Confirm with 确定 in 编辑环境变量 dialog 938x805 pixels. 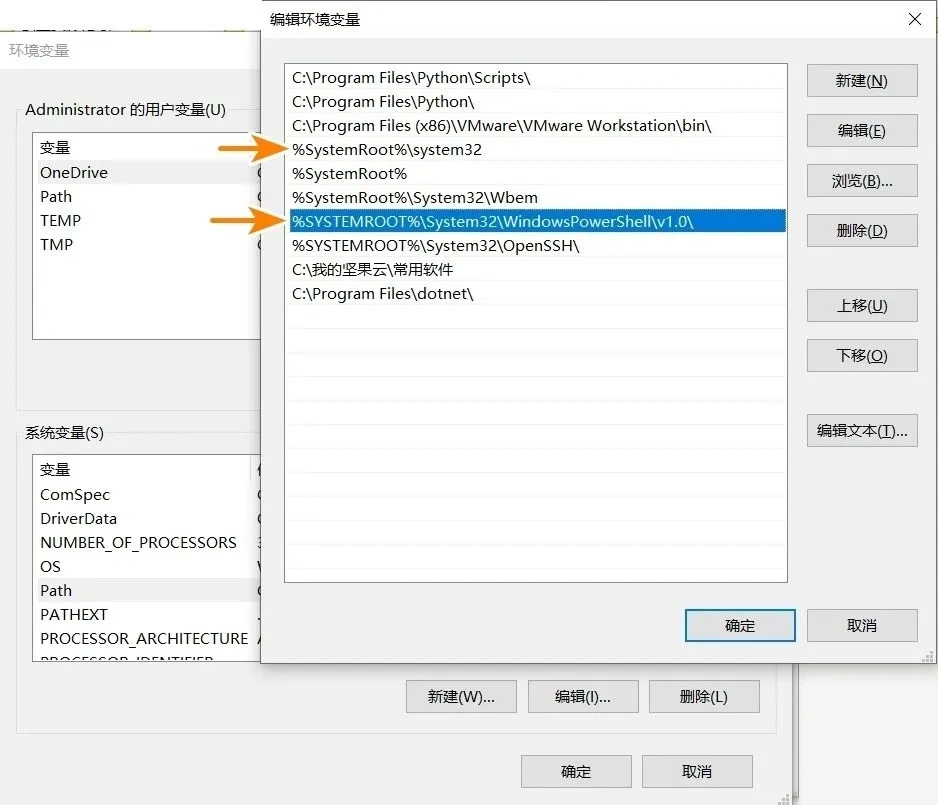coord(740,626)
